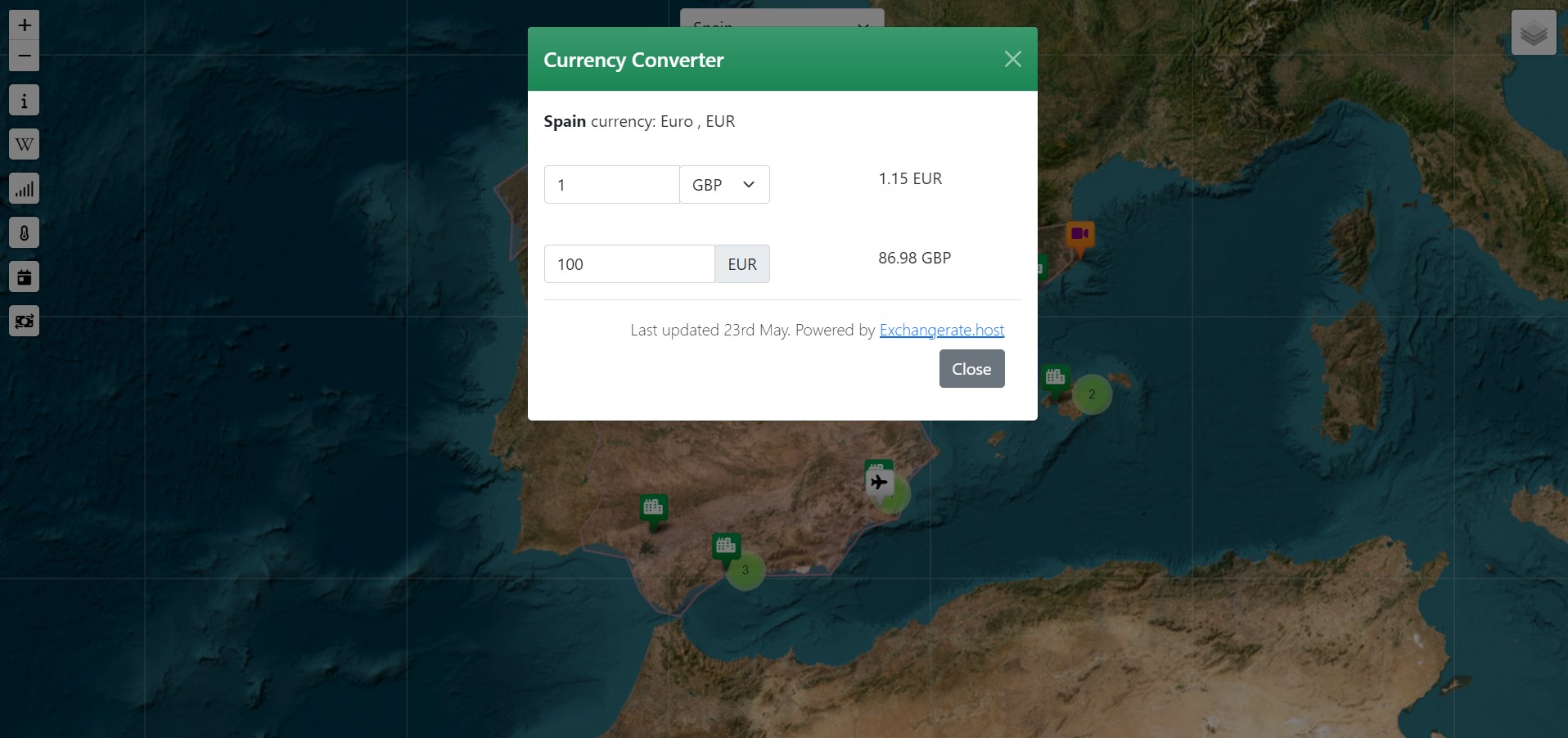Open the country select dropdown behind modal

click(x=782, y=18)
